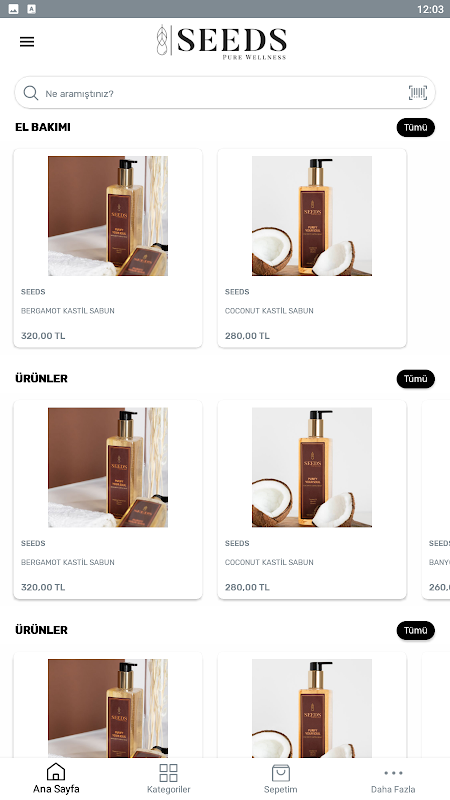
Task: Open Coconut Kastil Sabun image in El Bakımı
Action: tap(312, 216)
